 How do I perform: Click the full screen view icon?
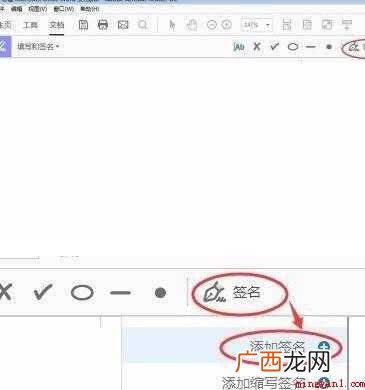pyautogui.click(x=327, y=25)
